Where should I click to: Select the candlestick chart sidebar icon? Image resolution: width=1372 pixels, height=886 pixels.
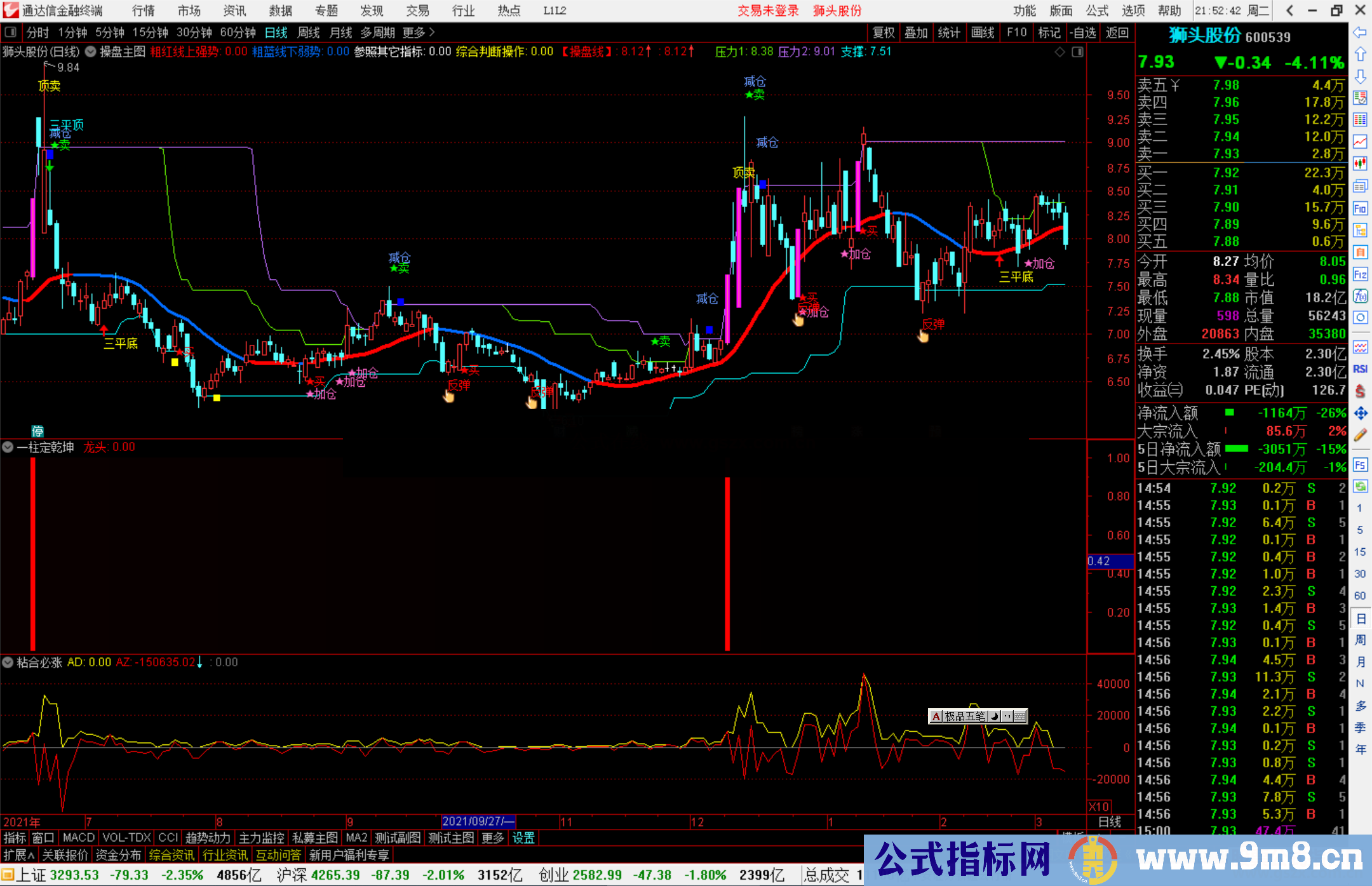click(x=1360, y=164)
